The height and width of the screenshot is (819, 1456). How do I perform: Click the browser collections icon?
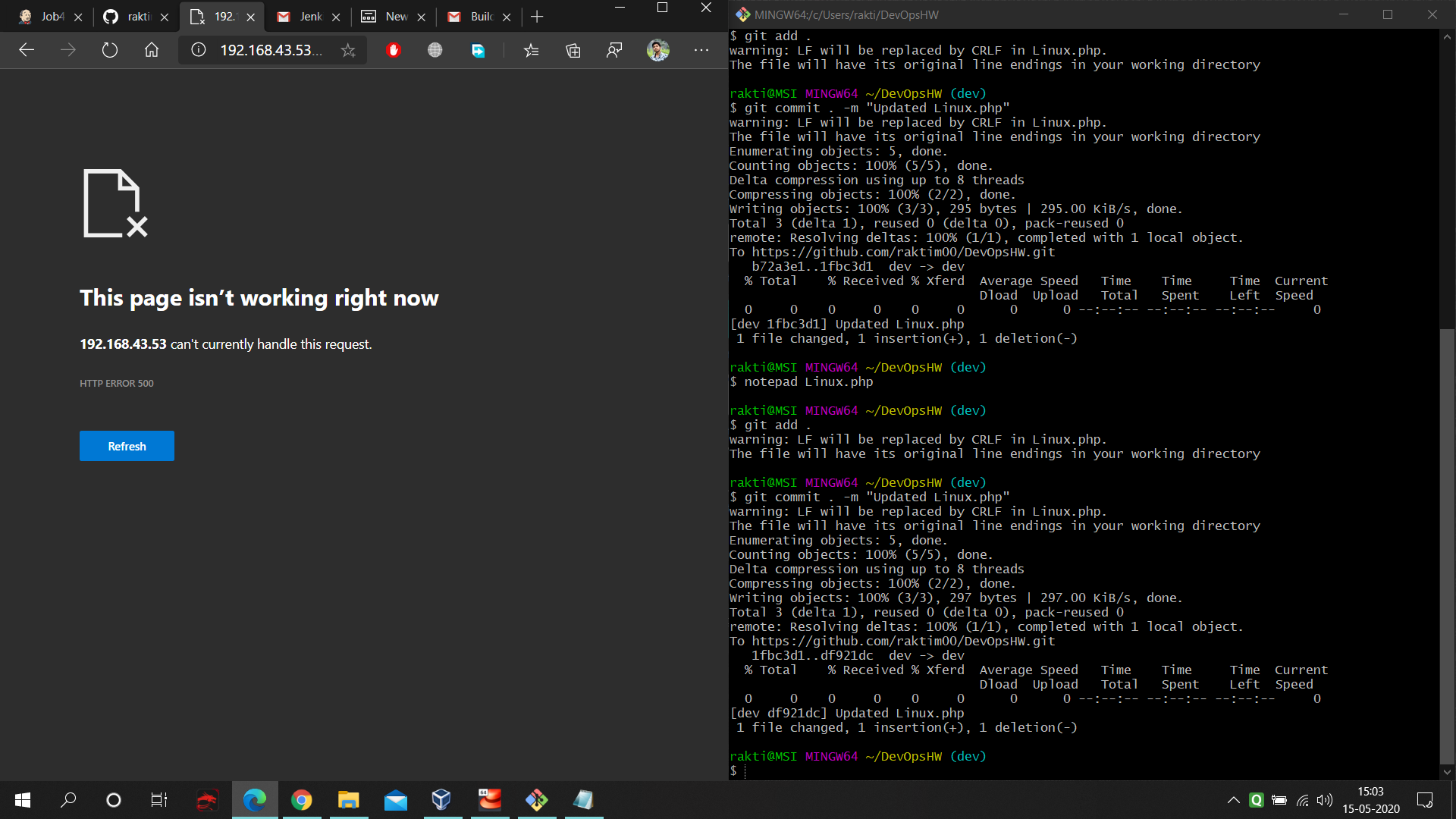(573, 51)
